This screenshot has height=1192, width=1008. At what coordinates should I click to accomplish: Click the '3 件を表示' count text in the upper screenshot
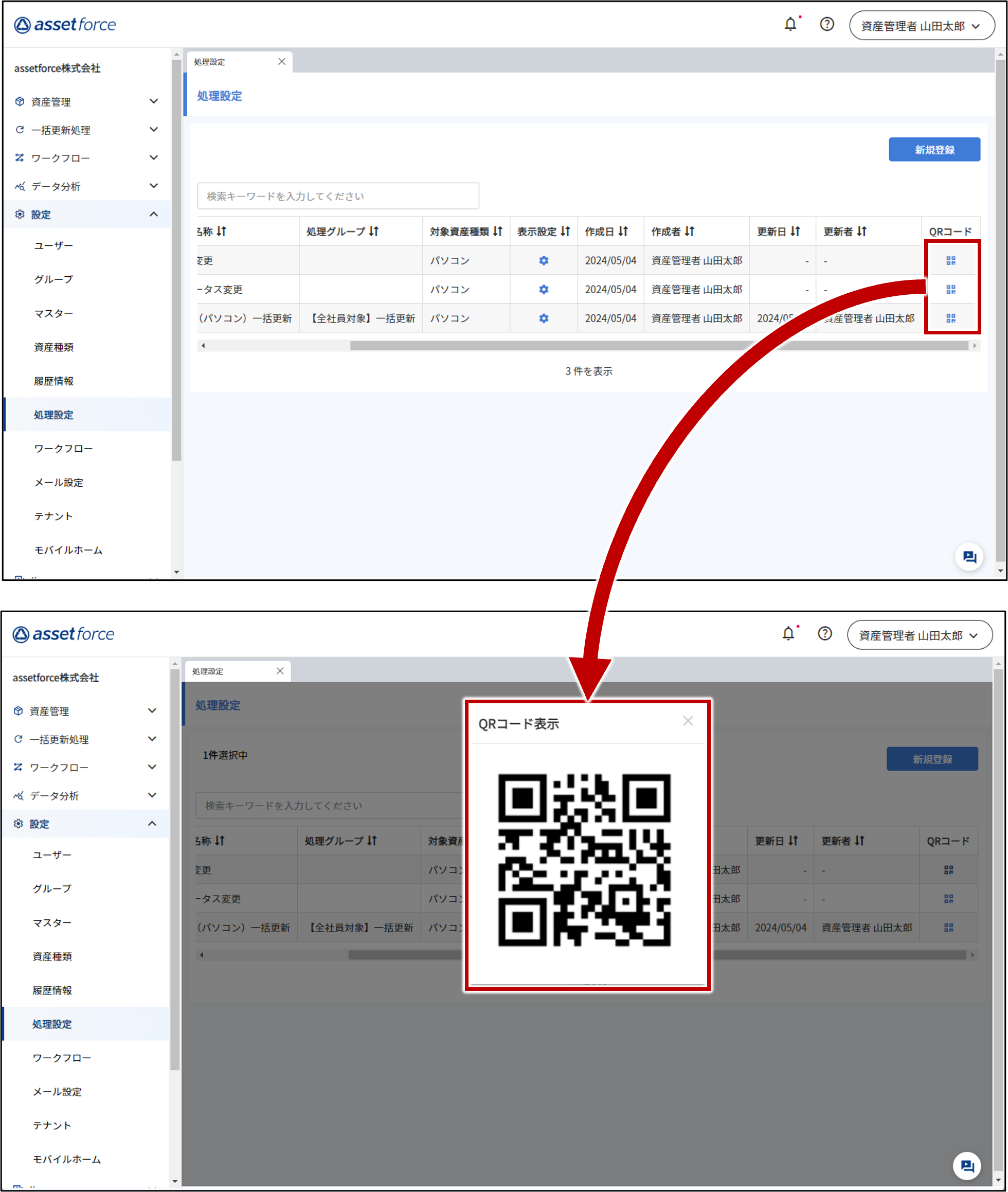[x=588, y=371]
